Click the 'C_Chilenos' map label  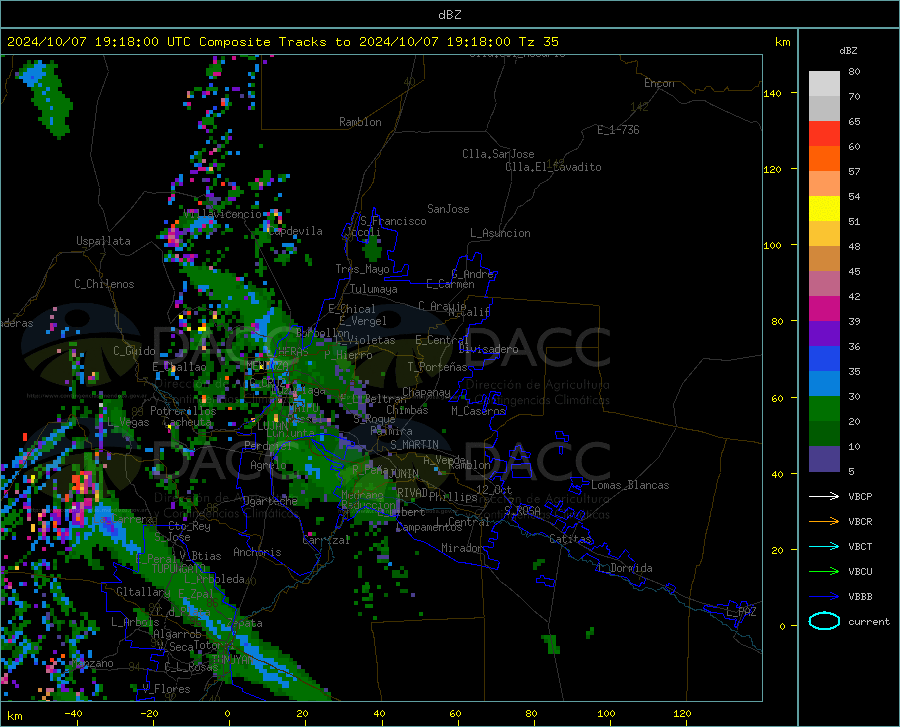coord(104,284)
